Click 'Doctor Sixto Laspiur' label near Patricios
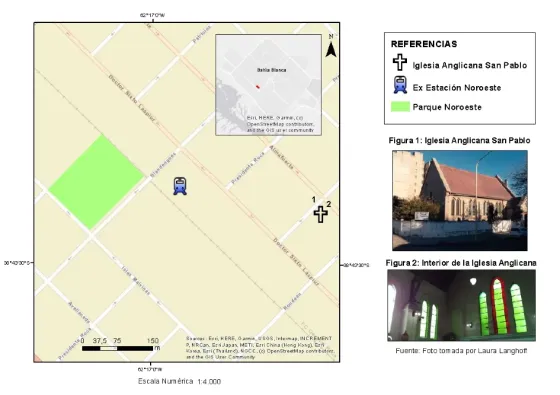This screenshot has width=560, height=395. click(x=132, y=98)
